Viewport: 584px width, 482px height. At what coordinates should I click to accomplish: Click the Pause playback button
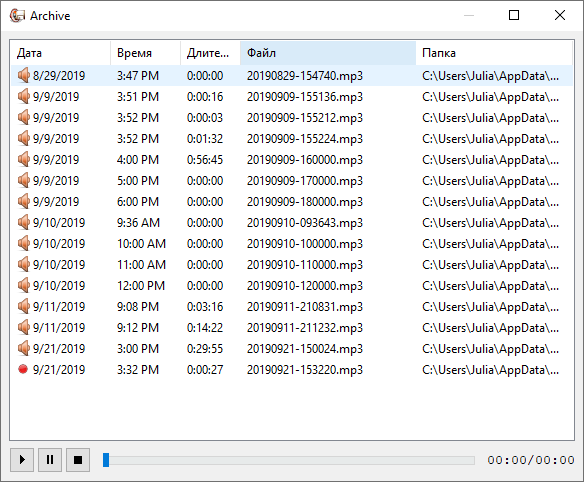[x=50, y=460]
